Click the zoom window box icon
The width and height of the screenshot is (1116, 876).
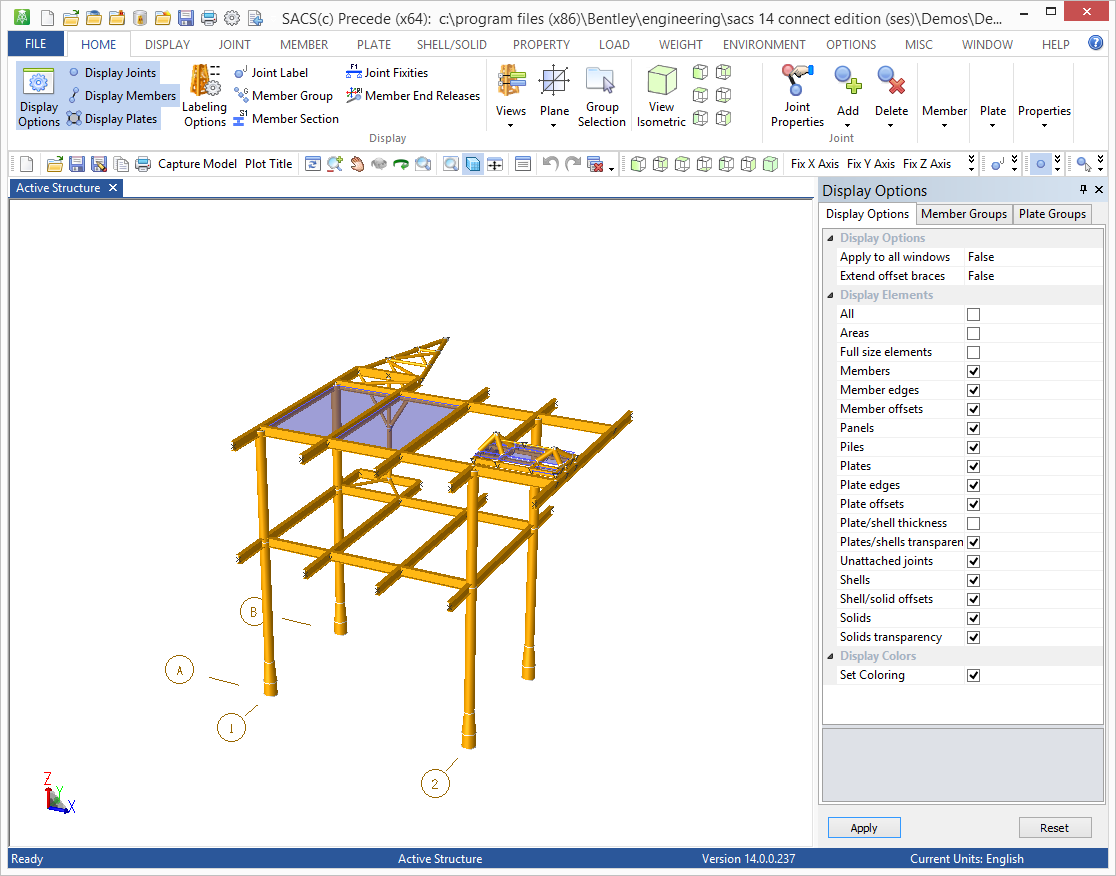451,164
